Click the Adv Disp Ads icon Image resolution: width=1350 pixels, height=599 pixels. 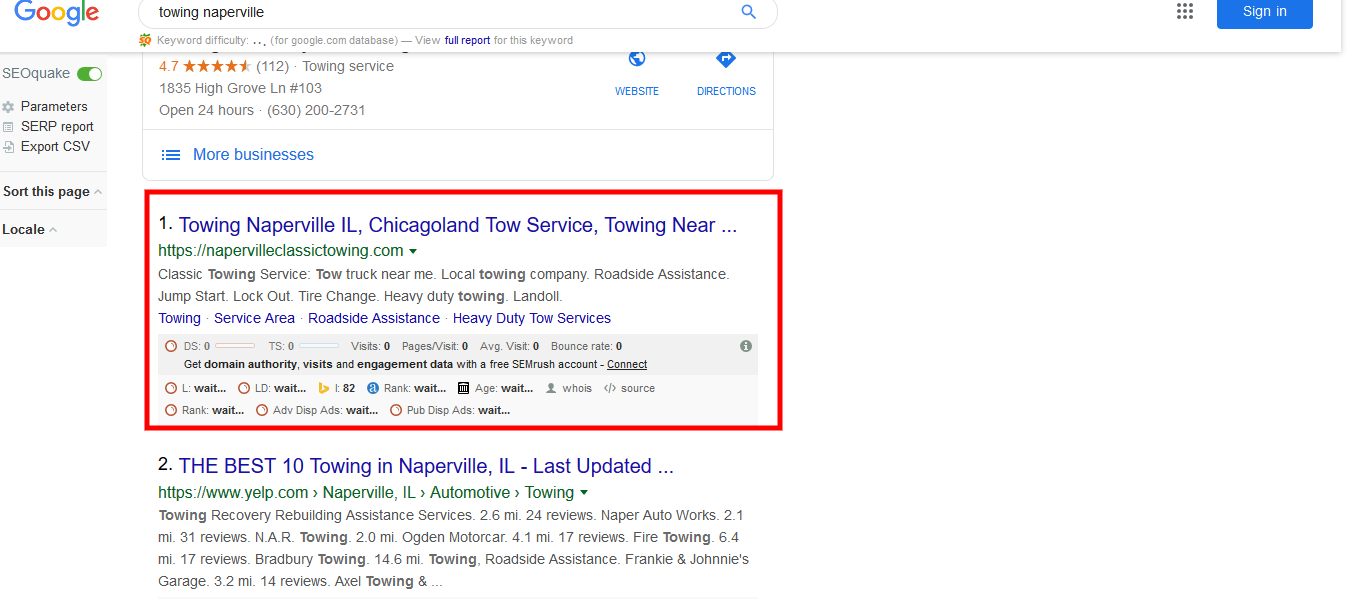tap(262, 411)
